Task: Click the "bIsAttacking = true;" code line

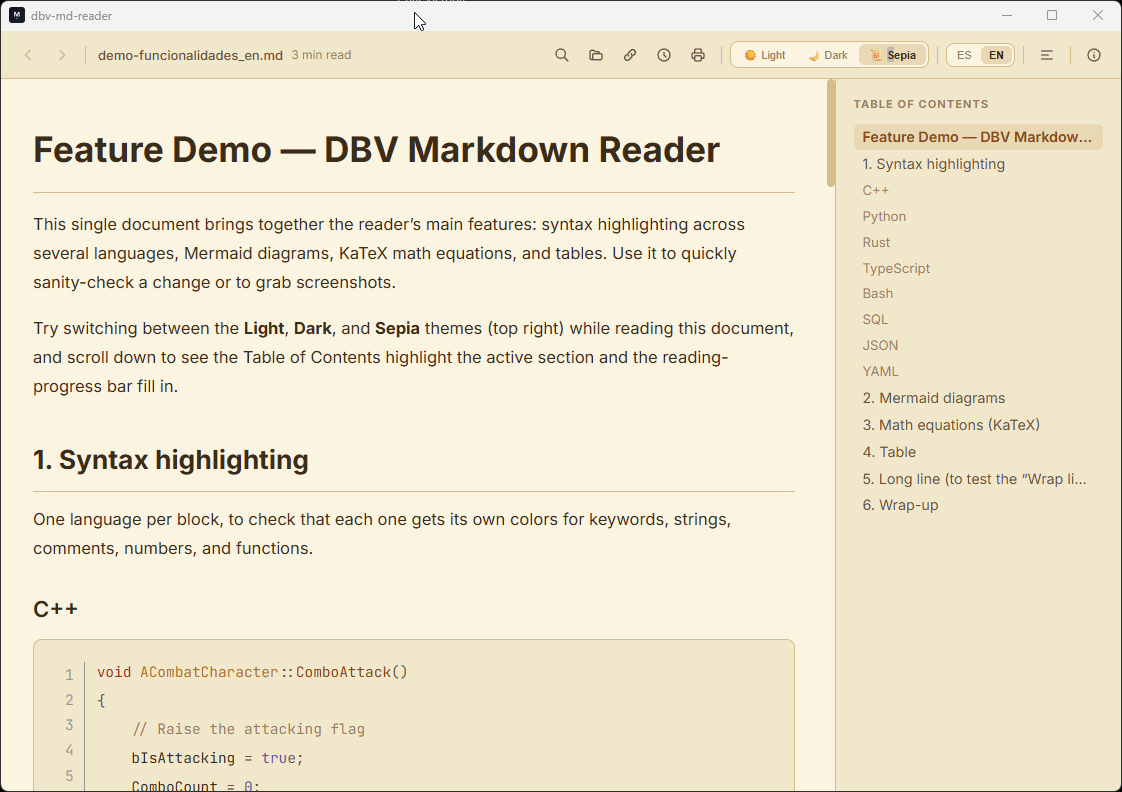Action: (x=218, y=758)
